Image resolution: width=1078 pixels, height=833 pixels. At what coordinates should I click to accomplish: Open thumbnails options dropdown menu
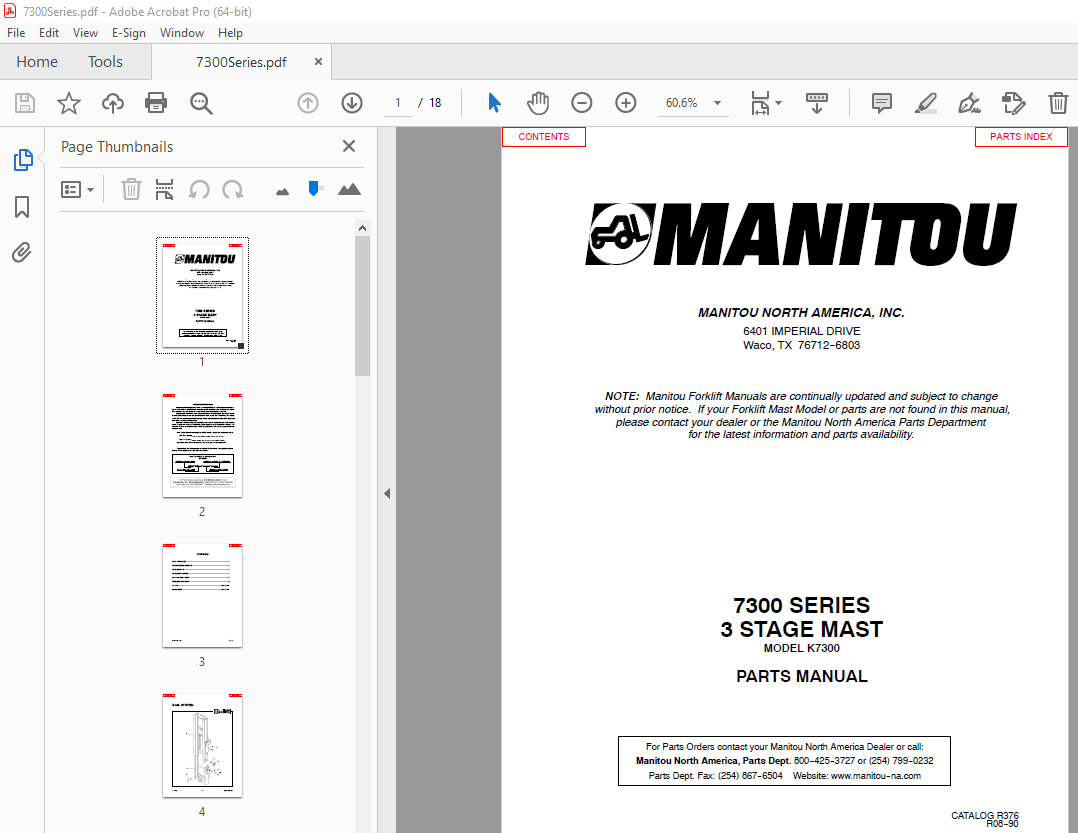77,189
